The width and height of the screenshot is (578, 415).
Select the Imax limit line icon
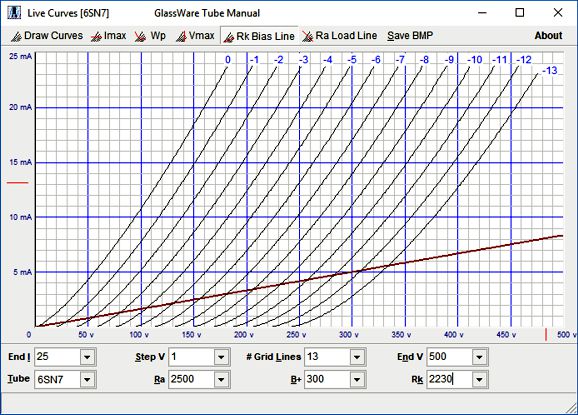click(97, 36)
